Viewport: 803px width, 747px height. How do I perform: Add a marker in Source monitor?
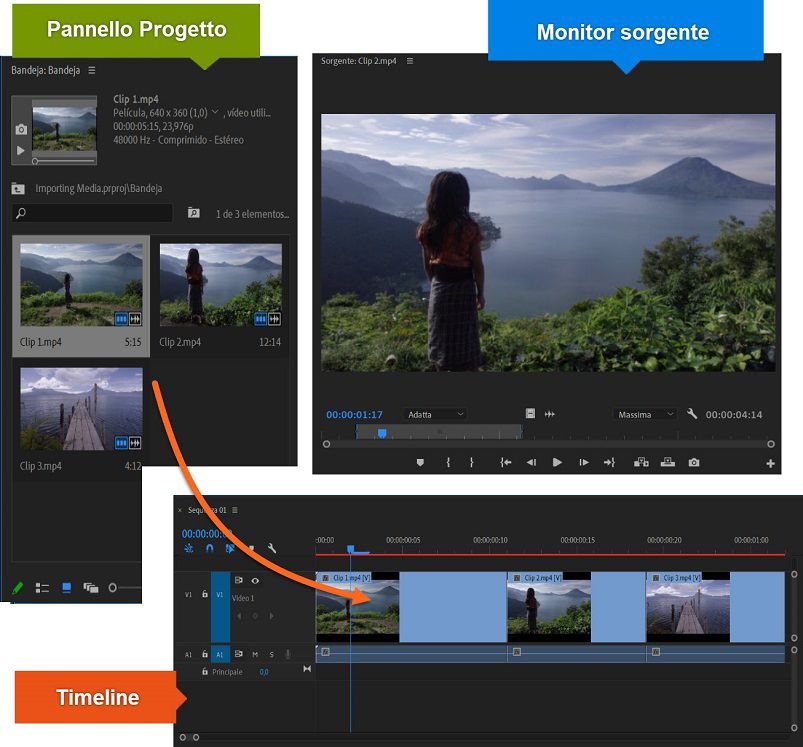click(420, 462)
